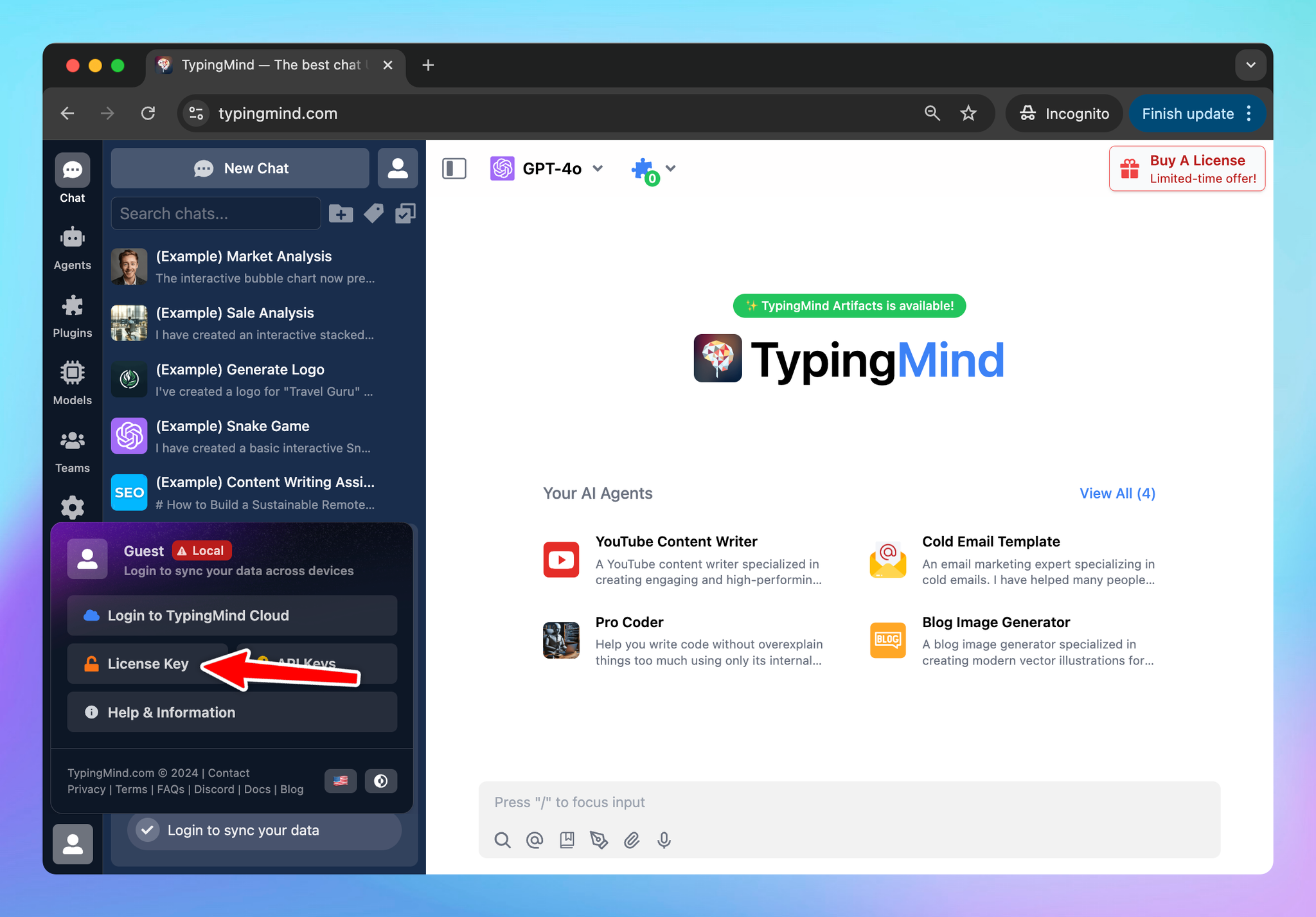Select (Example) Generate Logo chat

click(263, 380)
